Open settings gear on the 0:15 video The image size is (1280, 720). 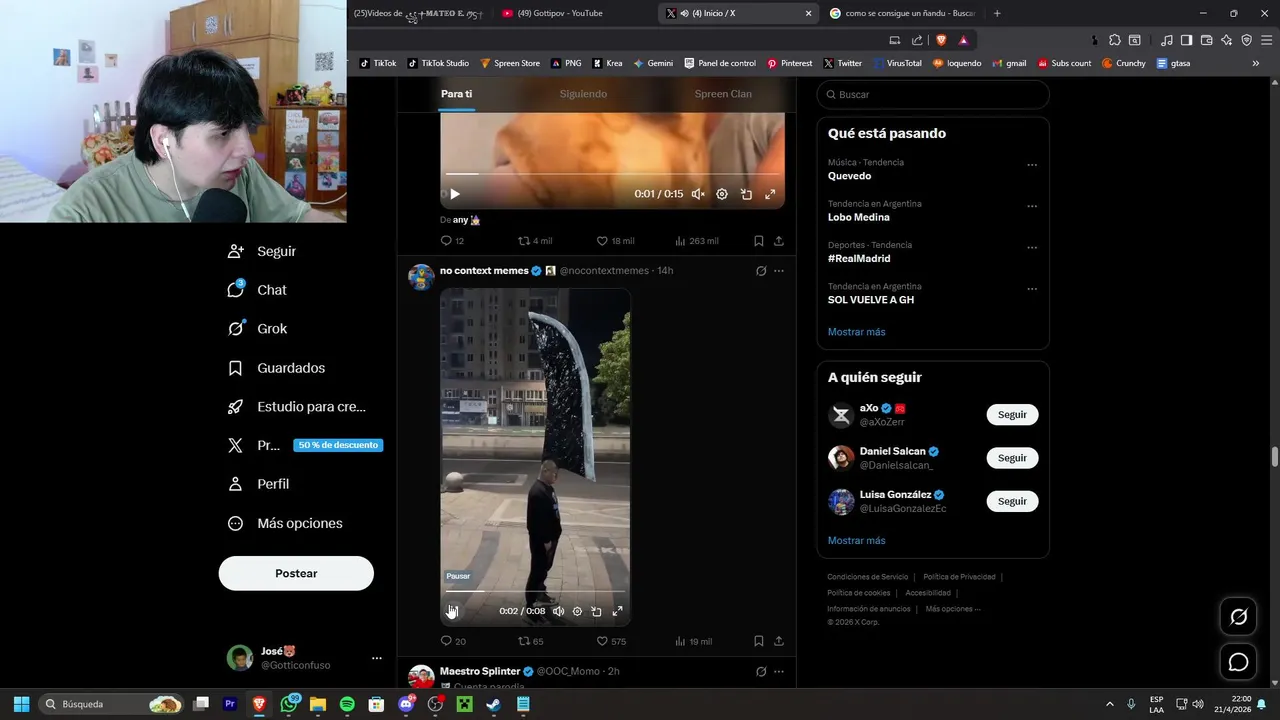coord(722,194)
